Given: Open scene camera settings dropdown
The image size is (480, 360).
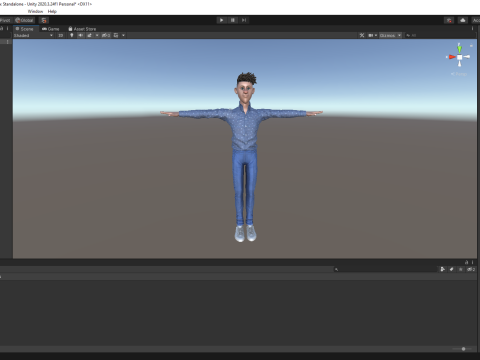Looking at the screenshot, I should coord(372,35).
